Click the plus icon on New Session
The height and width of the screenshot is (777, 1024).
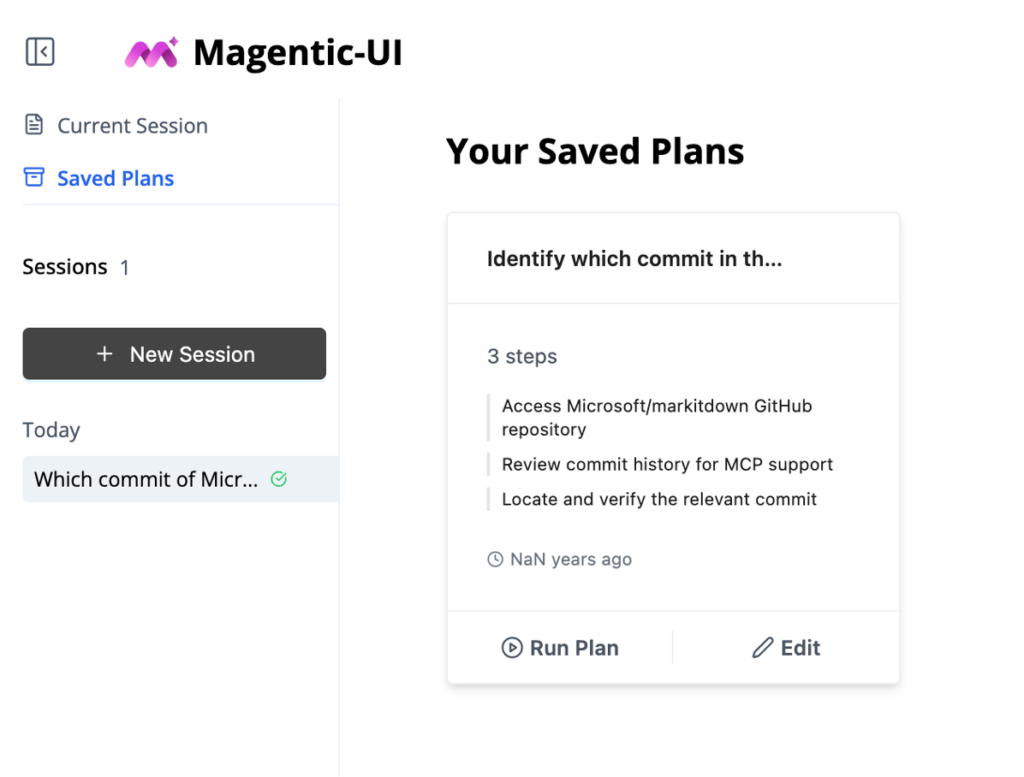[103, 353]
